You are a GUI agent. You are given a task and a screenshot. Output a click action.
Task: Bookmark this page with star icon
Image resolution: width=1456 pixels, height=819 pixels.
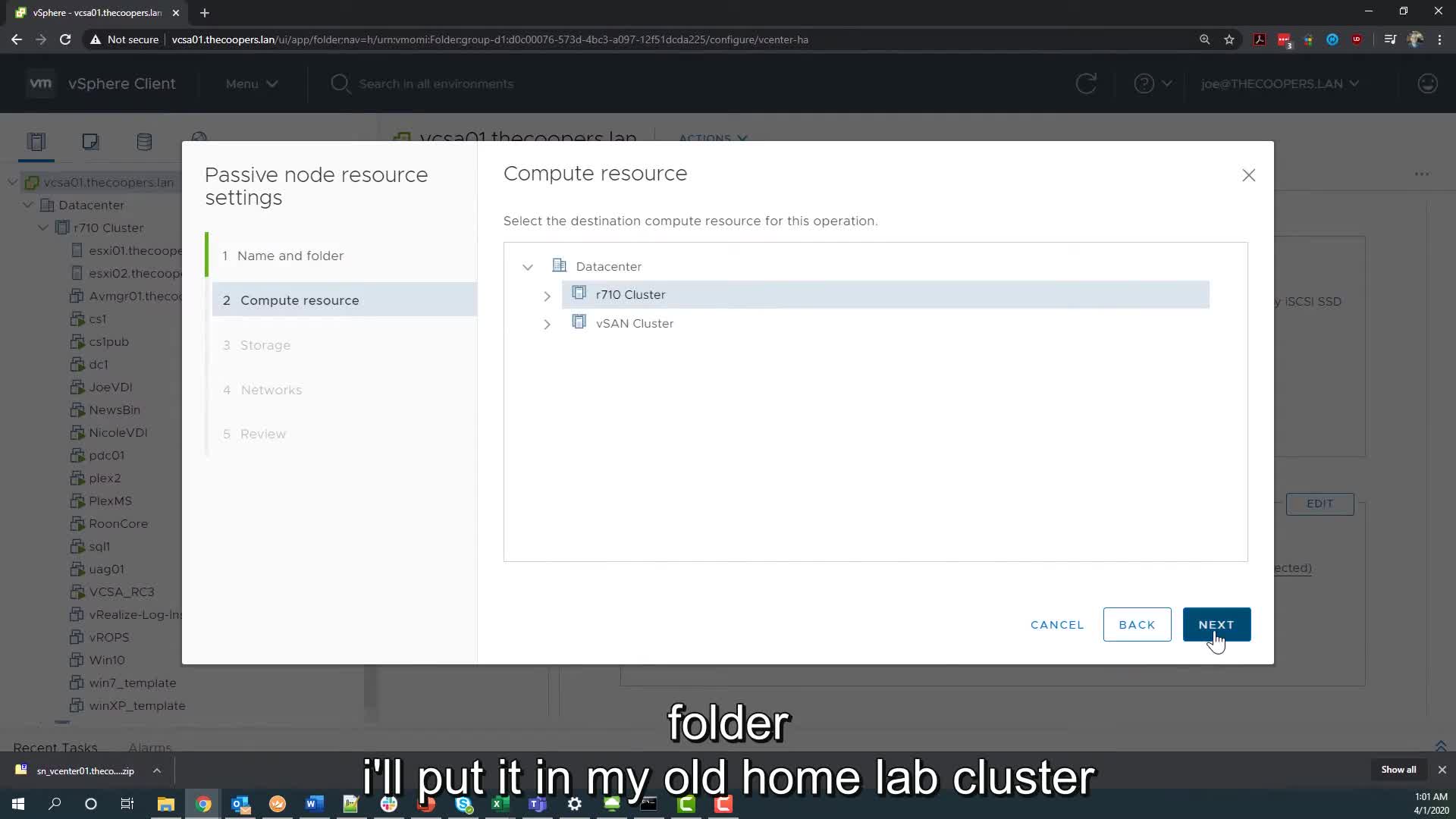pos(1229,39)
